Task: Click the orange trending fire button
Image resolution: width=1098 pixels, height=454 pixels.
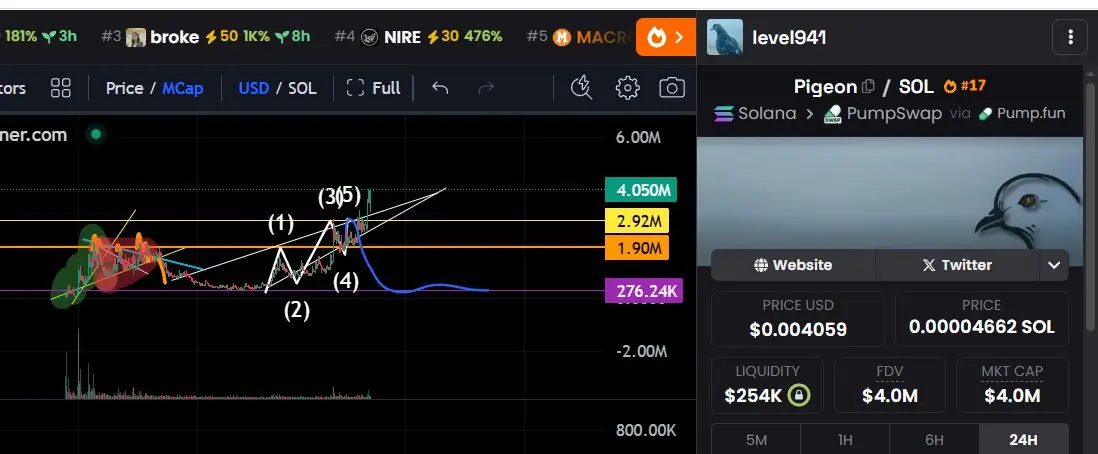Action: pos(666,37)
